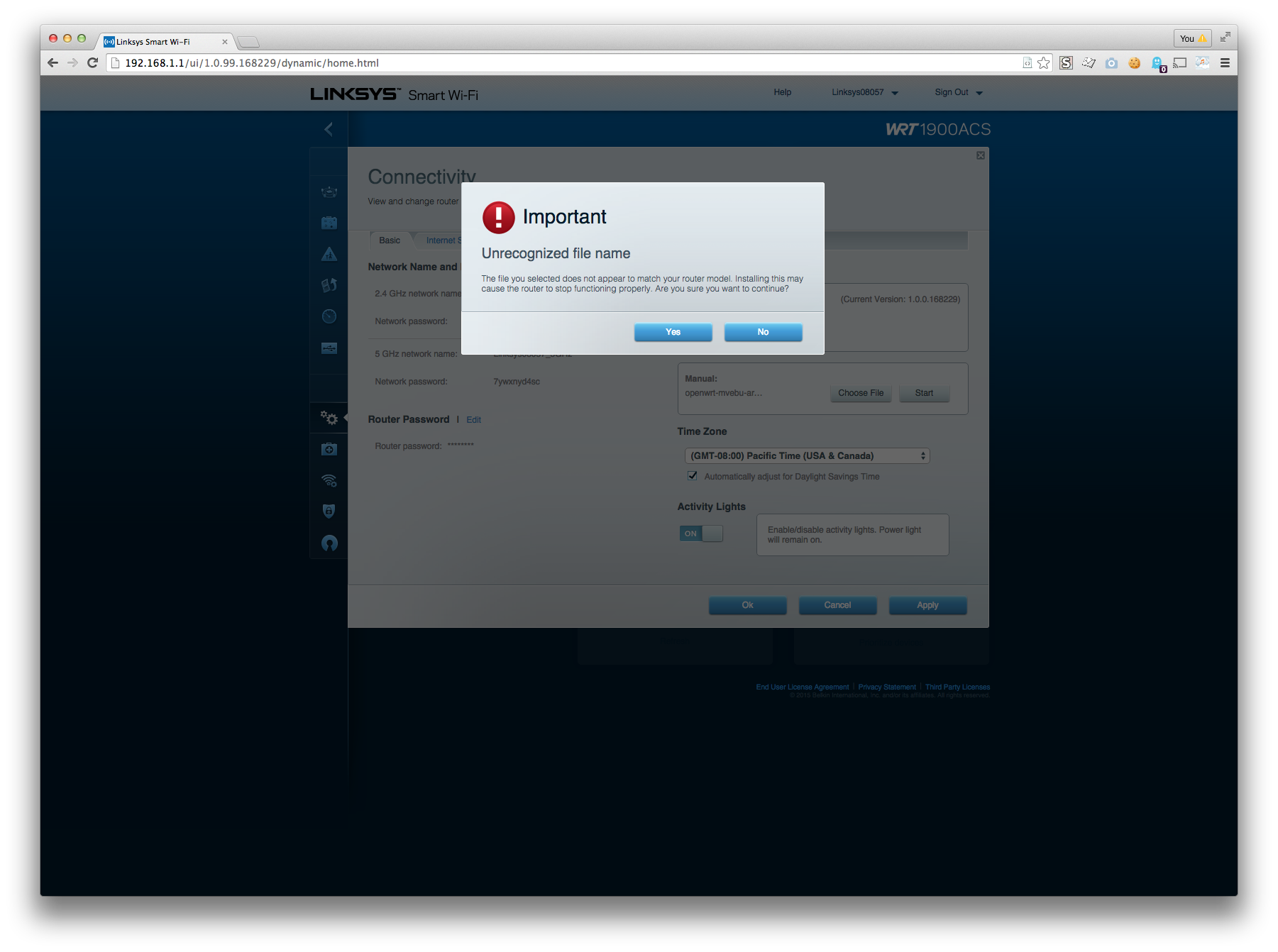The width and height of the screenshot is (1278, 952).
Task: Click Apply in the Connectivity panel
Action: pos(927,605)
